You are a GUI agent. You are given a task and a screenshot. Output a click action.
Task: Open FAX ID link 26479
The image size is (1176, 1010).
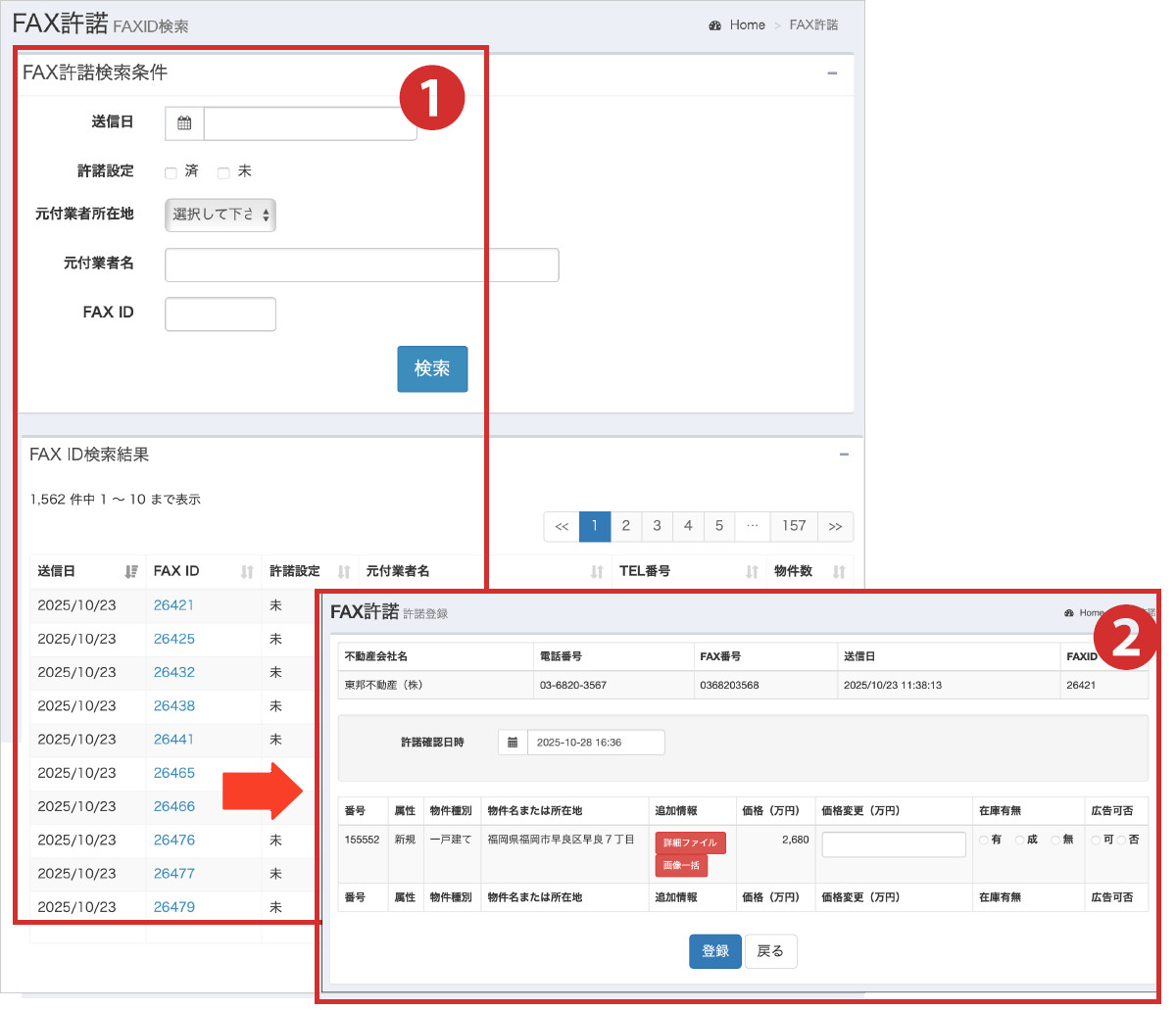coord(173,907)
